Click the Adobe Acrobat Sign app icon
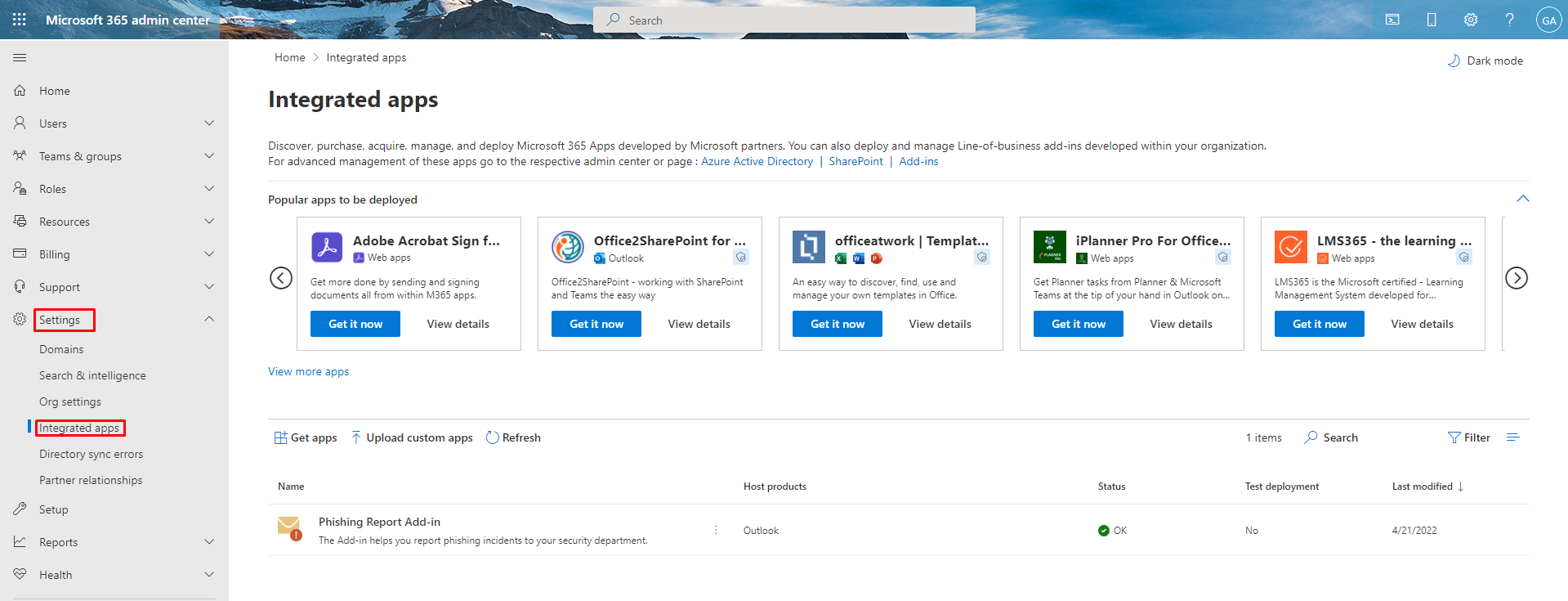1568x601 pixels. coord(327,246)
